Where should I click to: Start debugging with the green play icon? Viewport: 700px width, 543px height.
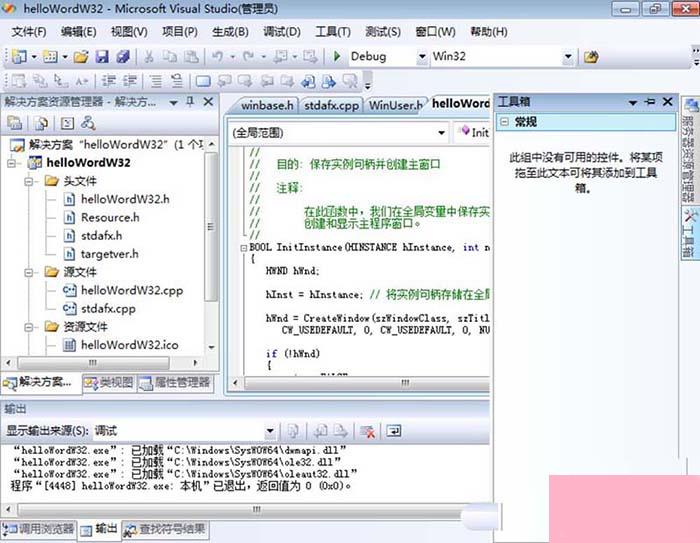(x=337, y=56)
